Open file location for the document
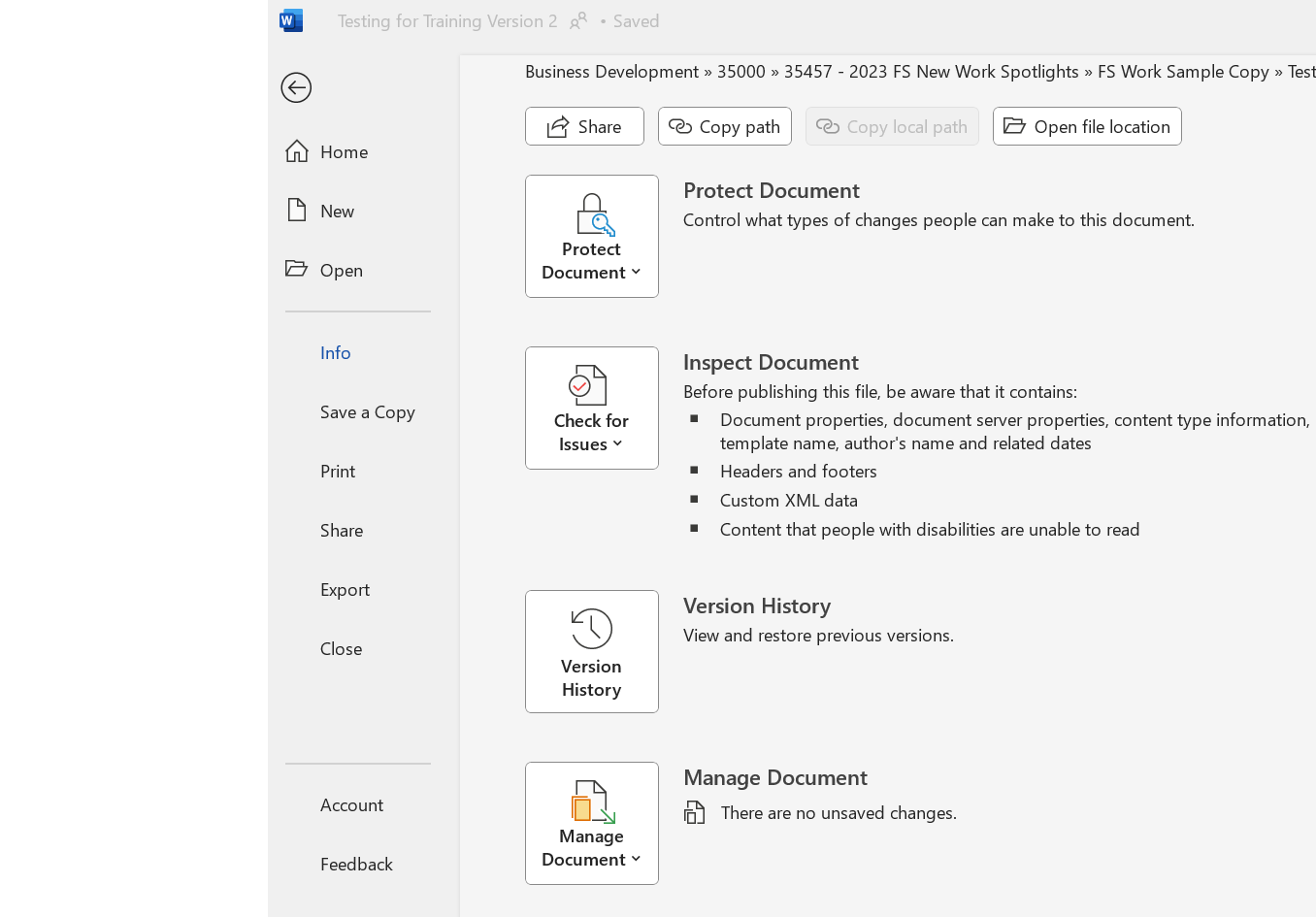This screenshot has width=1316, height=917. pyautogui.click(x=1086, y=126)
